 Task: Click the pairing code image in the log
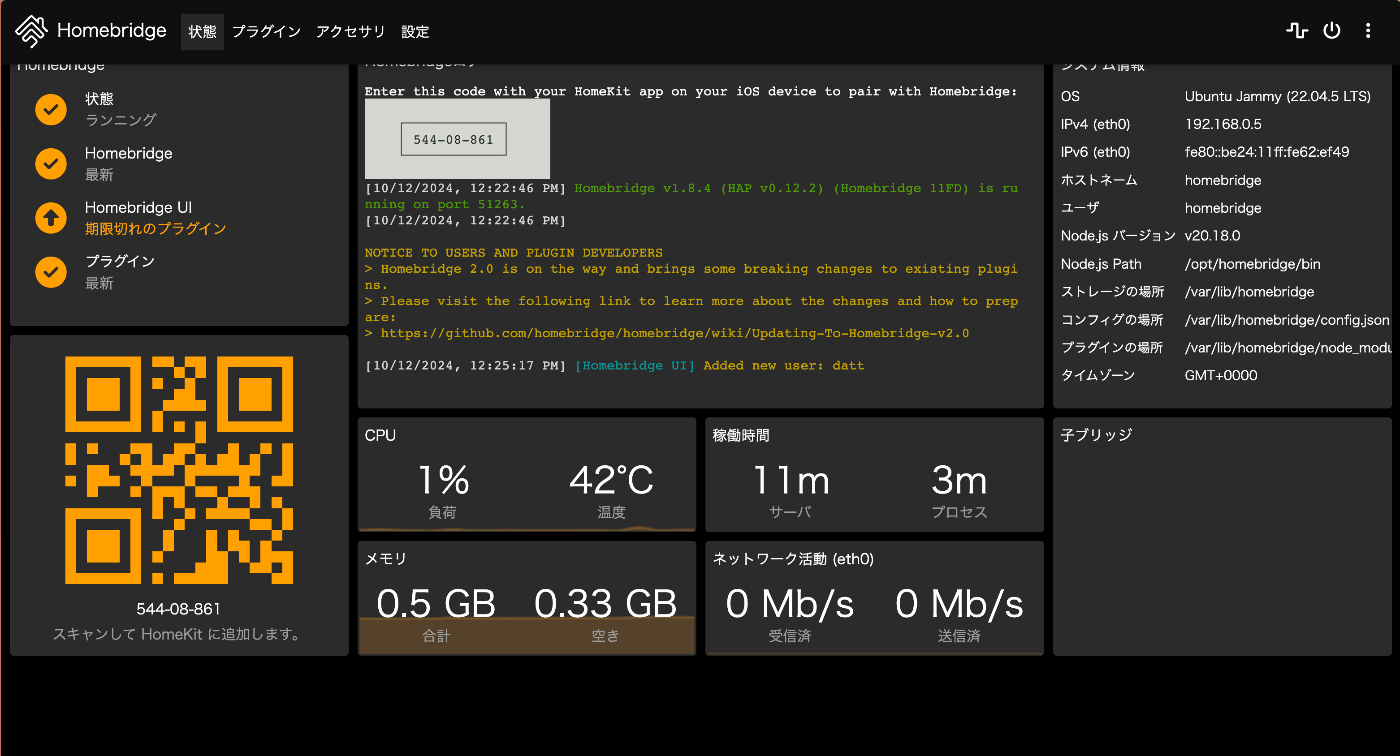pos(457,139)
